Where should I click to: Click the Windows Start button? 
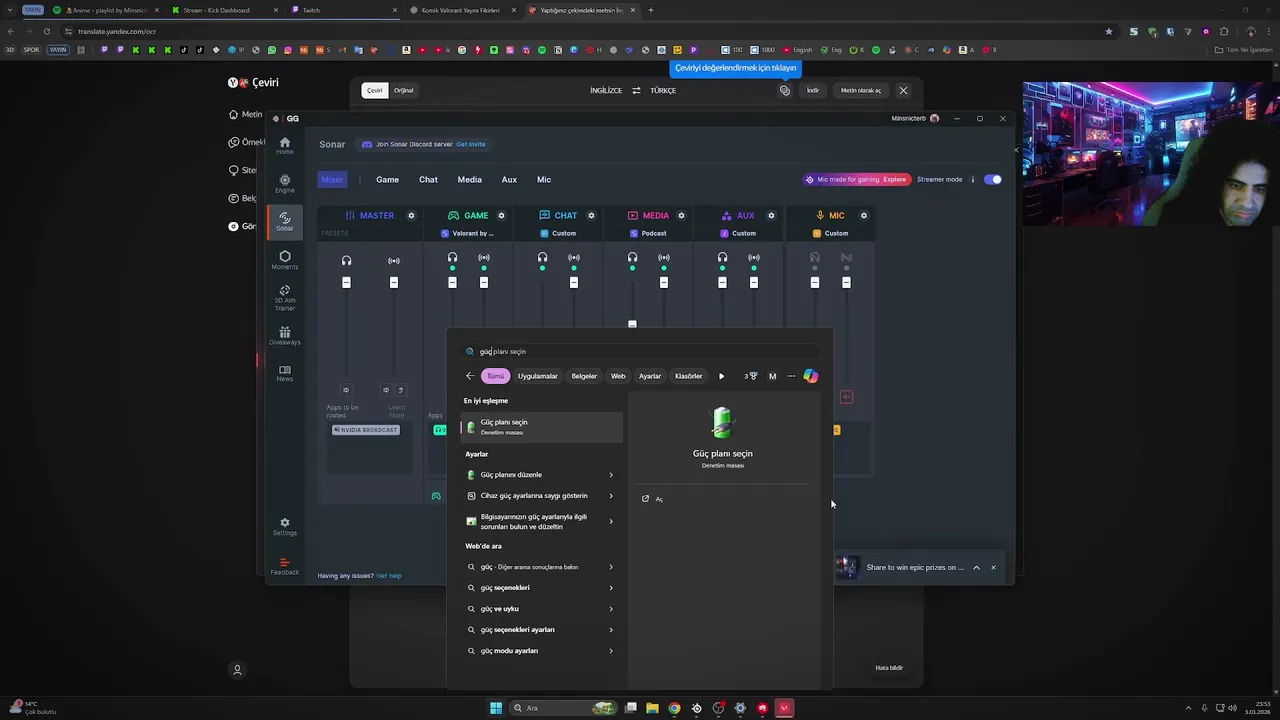496,708
